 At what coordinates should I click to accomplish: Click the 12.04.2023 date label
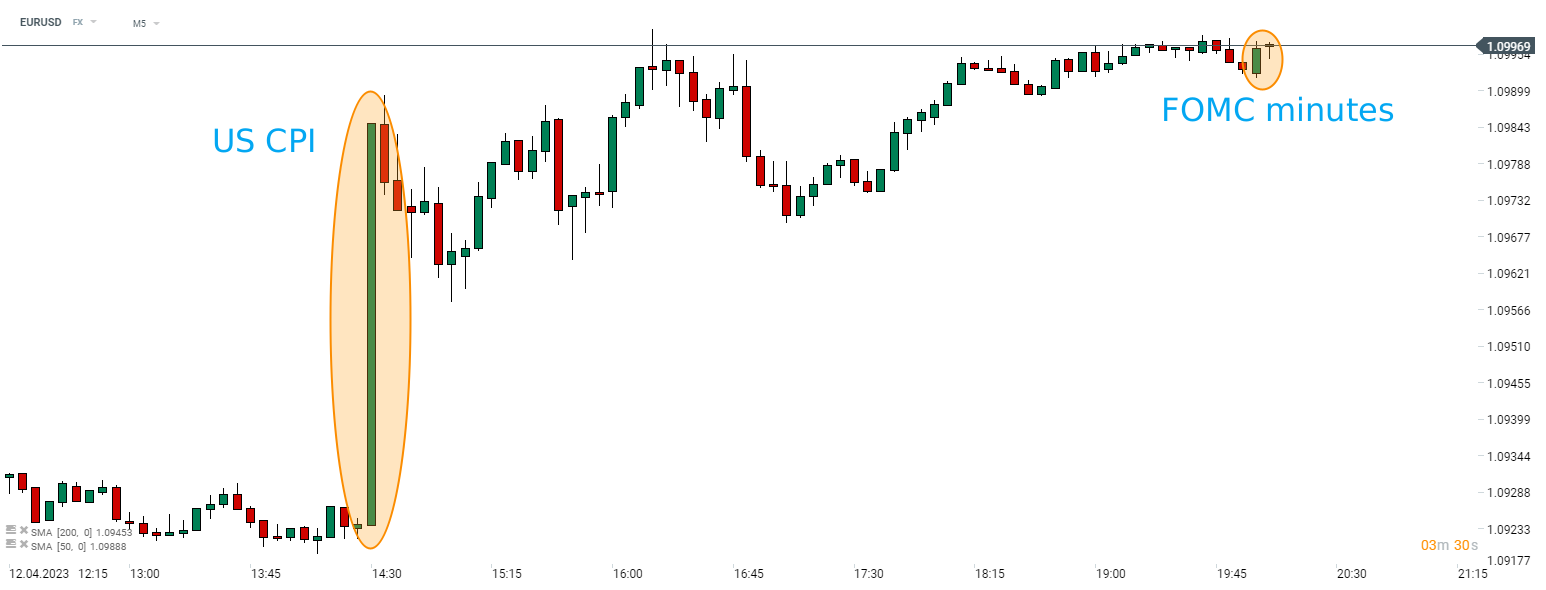coord(38,574)
